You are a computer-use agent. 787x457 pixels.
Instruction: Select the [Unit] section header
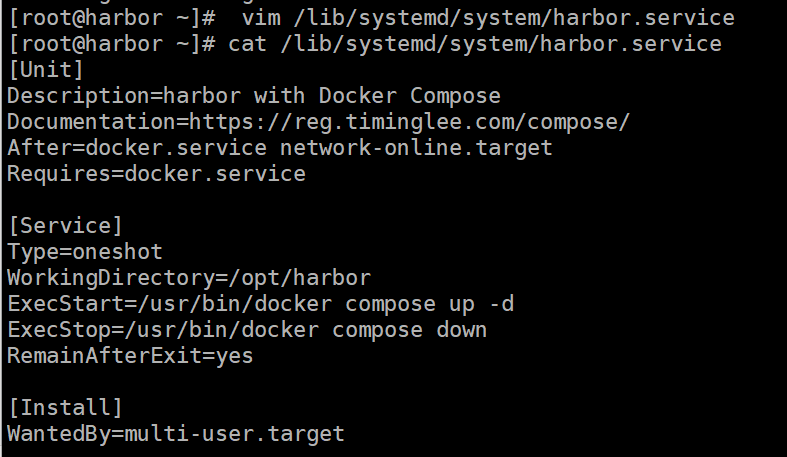tap(46, 70)
